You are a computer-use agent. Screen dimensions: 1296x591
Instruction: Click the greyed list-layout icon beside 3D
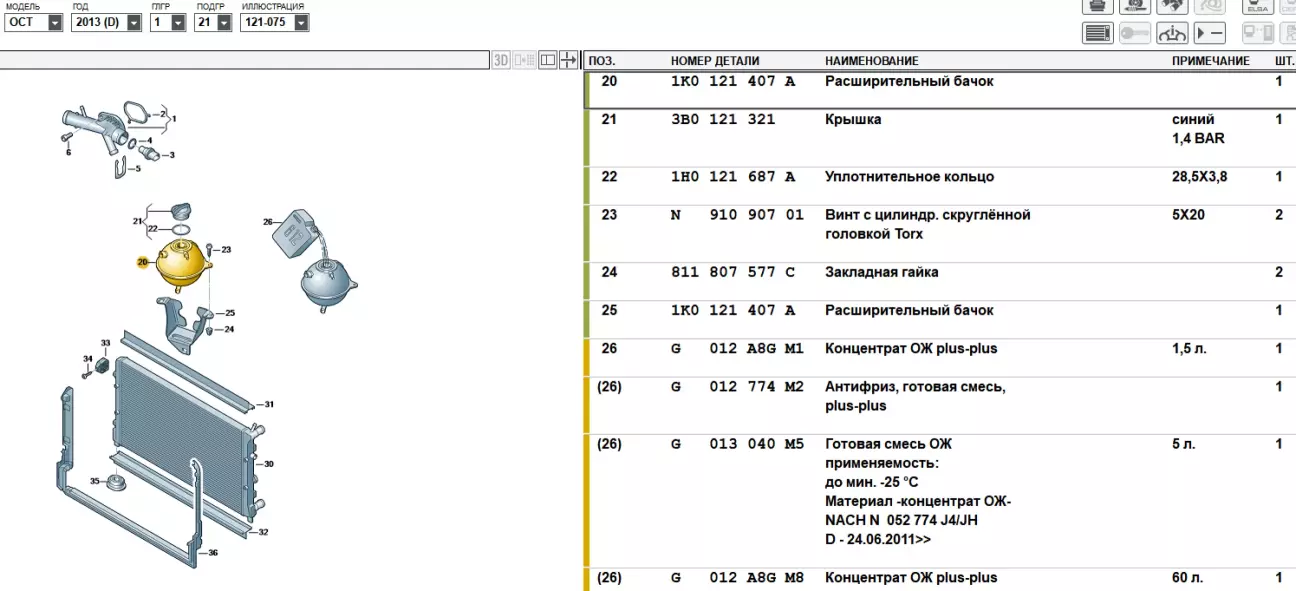(525, 60)
